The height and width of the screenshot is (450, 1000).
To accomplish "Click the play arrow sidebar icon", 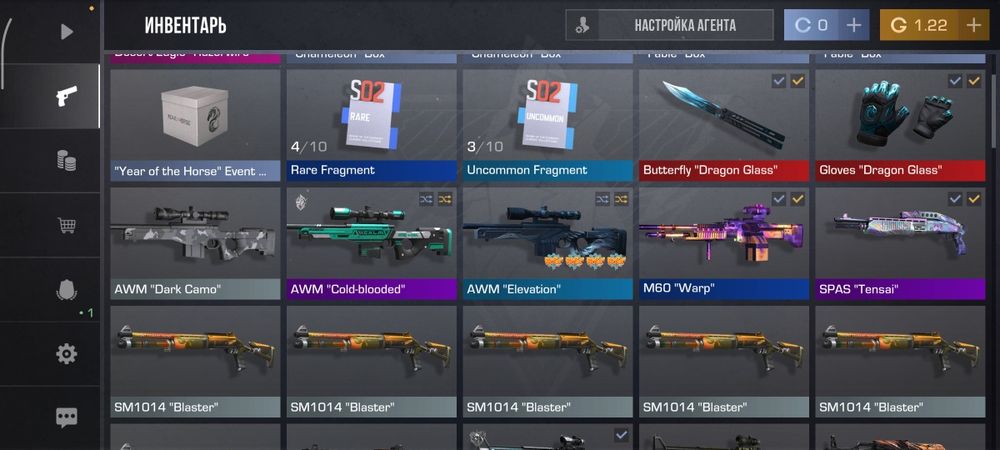I will 66,31.
